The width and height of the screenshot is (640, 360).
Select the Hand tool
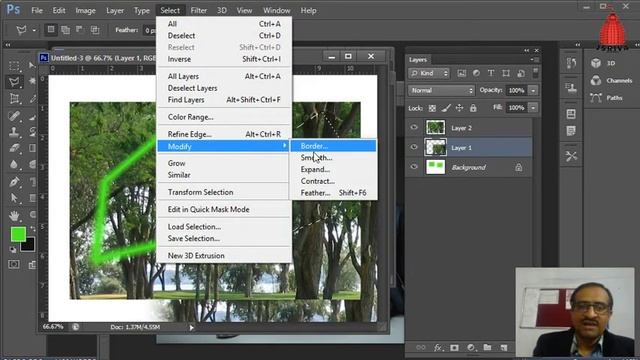point(14,215)
